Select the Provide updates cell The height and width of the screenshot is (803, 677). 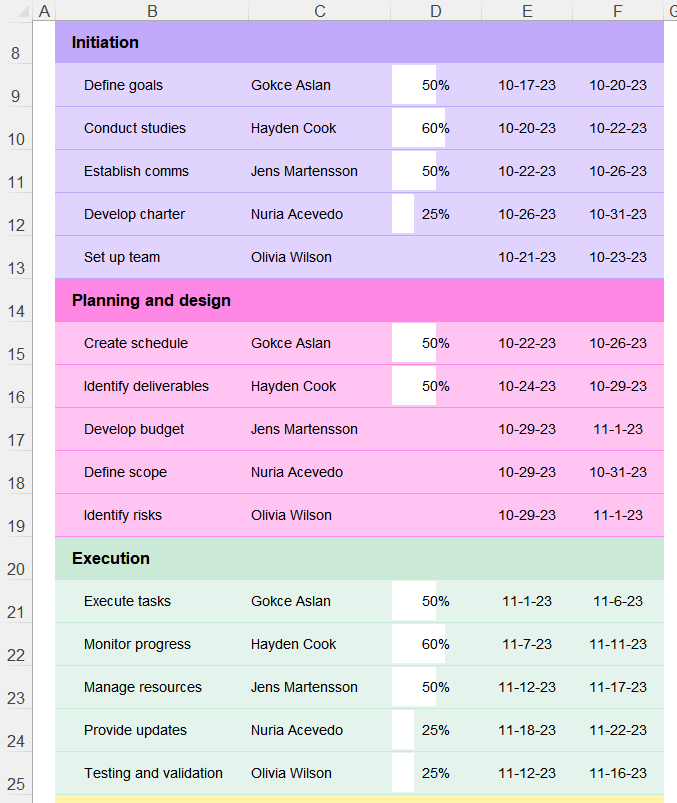(x=152, y=730)
